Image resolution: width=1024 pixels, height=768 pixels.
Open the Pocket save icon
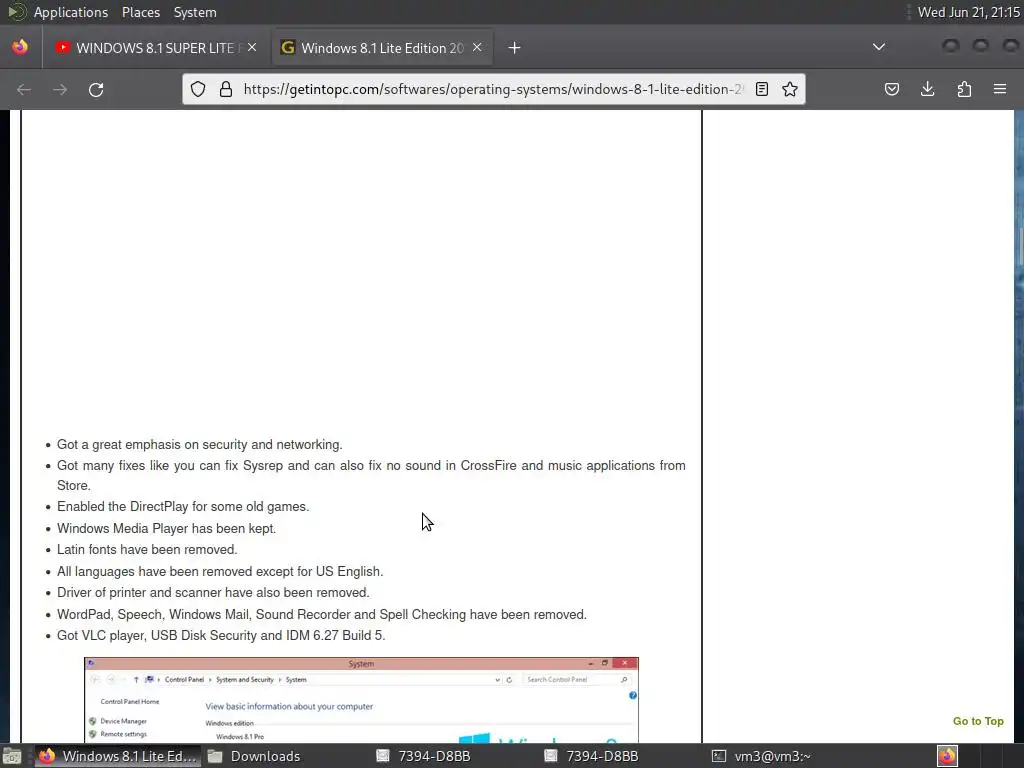point(891,89)
